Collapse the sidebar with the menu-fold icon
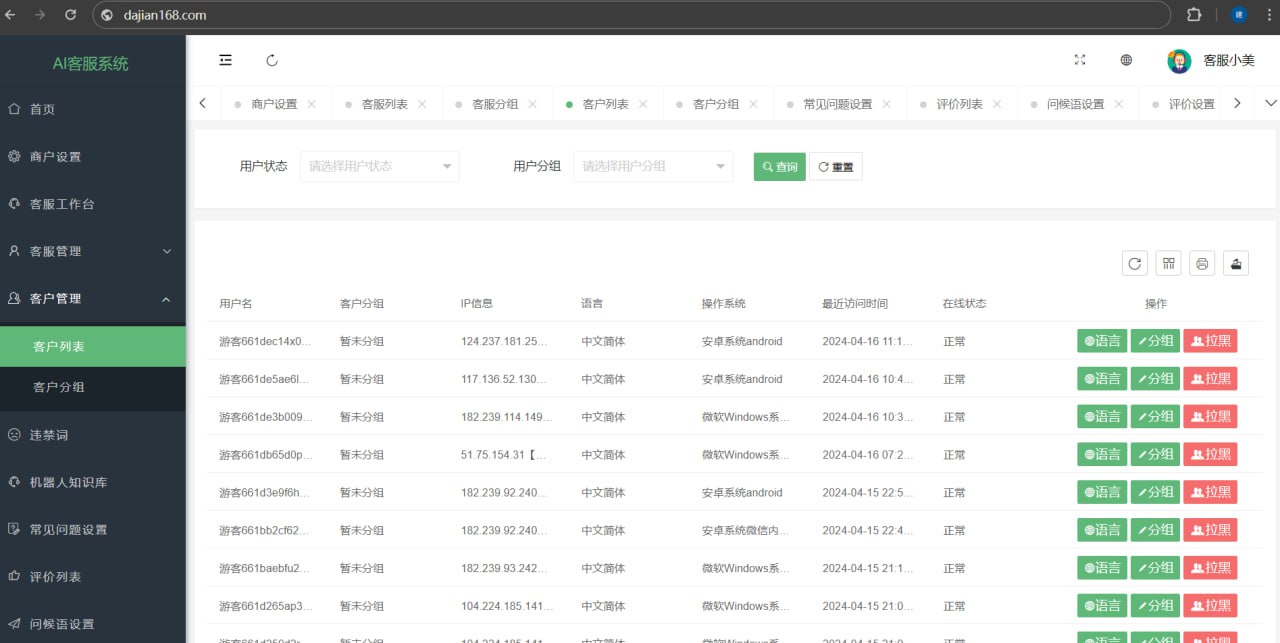The image size is (1280, 643). click(225, 60)
